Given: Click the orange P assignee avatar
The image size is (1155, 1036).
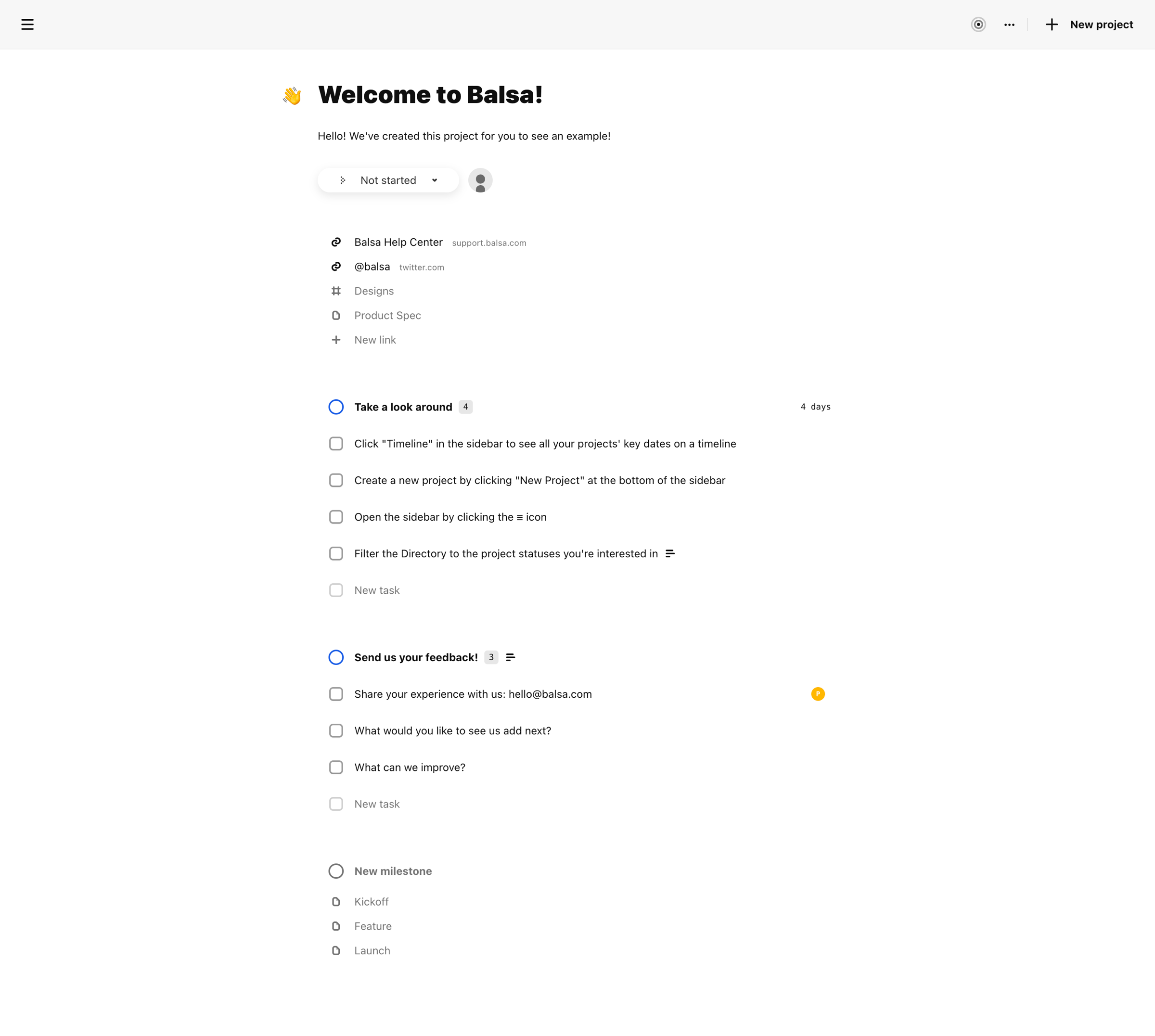Looking at the screenshot, I should coord(818,694).
